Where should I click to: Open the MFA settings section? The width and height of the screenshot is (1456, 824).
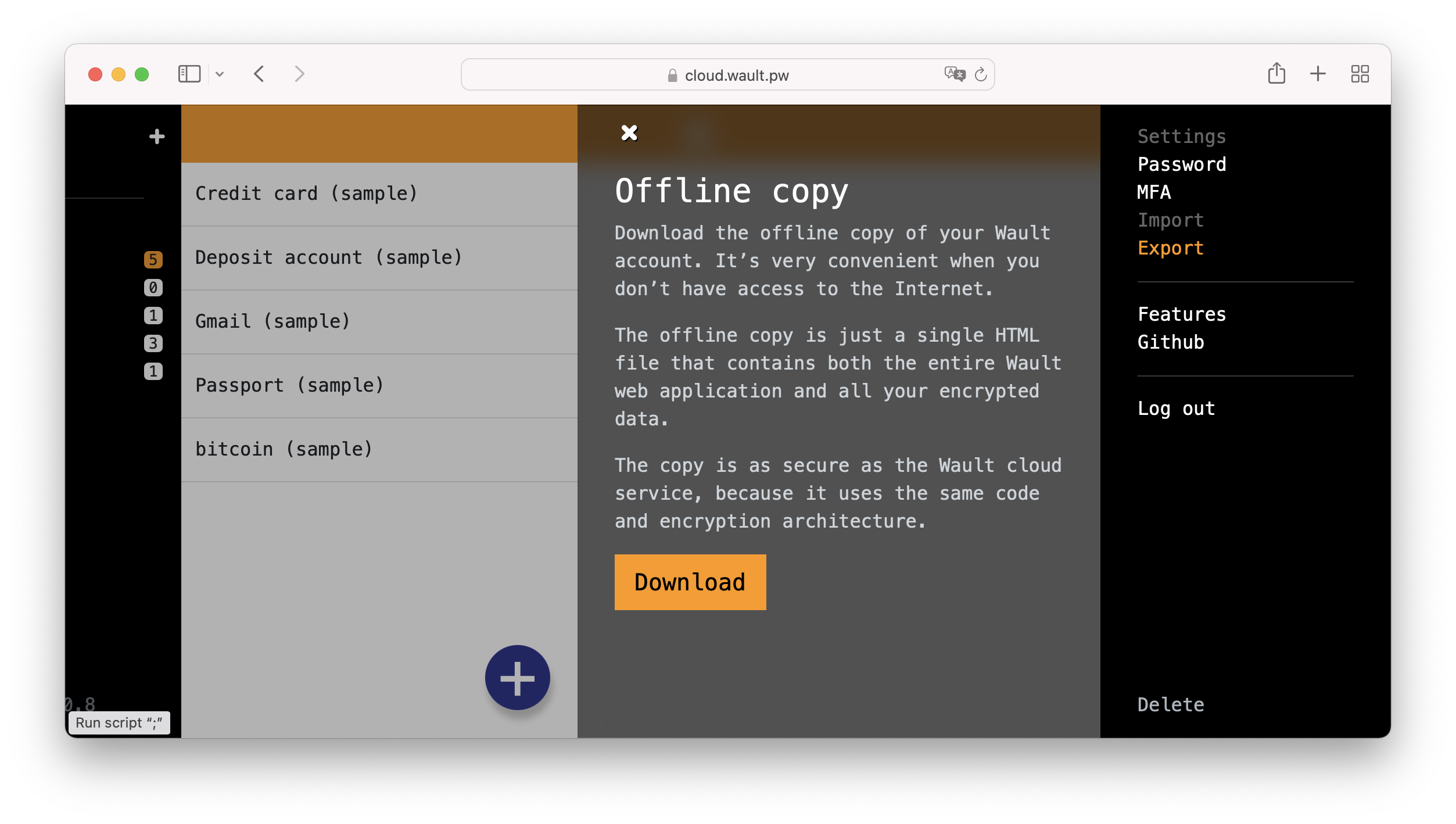pyautogui.click(x=1154, y=192)
